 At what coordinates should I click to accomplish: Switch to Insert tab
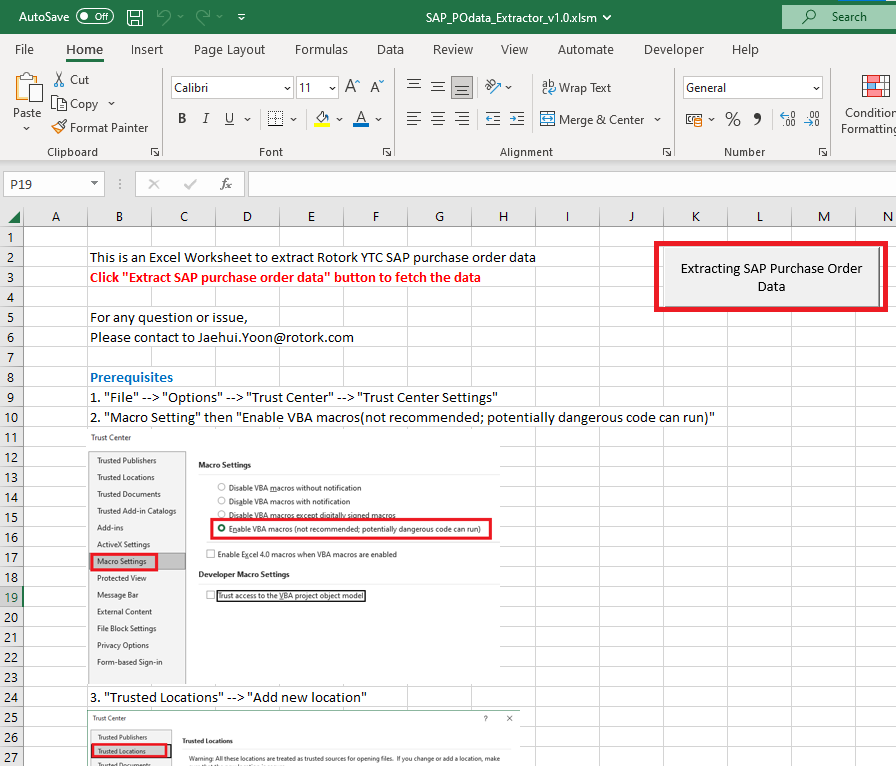pyautogui.click(x=147, y=50)
